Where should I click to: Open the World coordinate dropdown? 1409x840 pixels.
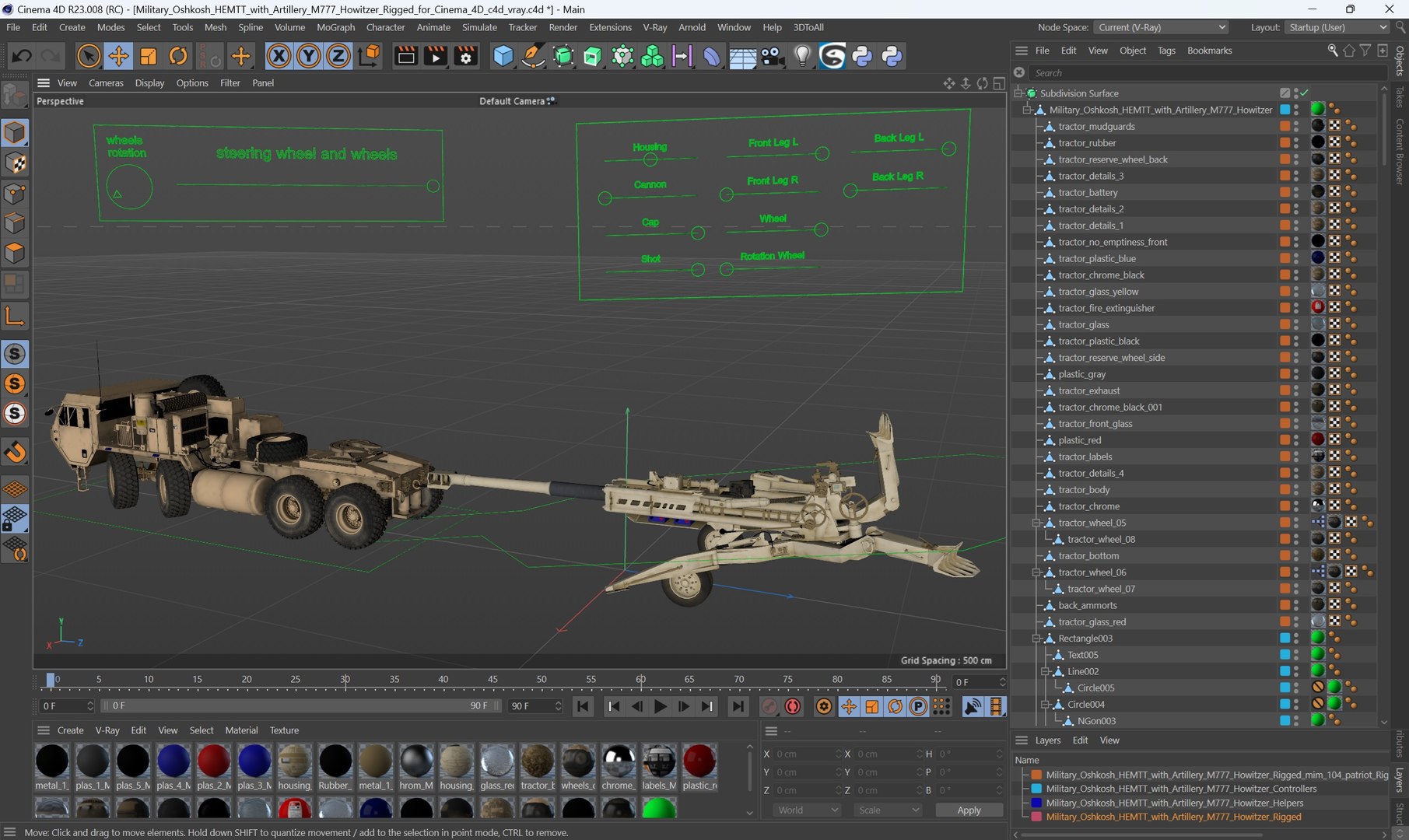click(x=807, y=810)
